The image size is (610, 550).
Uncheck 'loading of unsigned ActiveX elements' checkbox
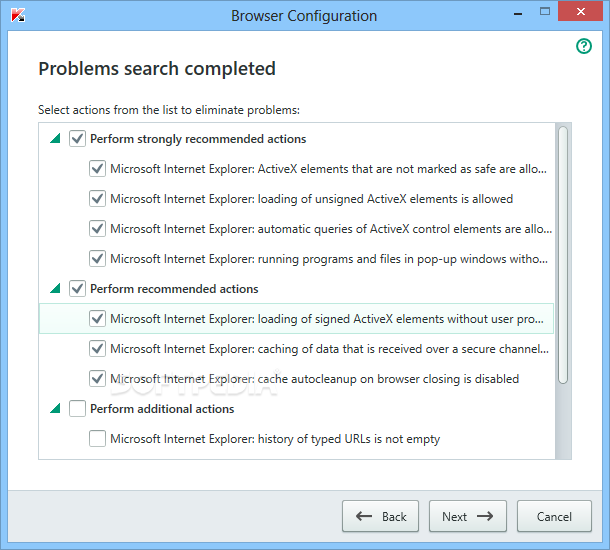(x=97, y=199)
